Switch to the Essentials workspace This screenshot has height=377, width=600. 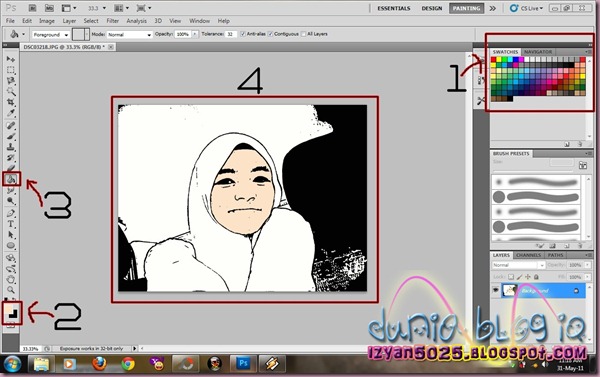click(394, 8)
